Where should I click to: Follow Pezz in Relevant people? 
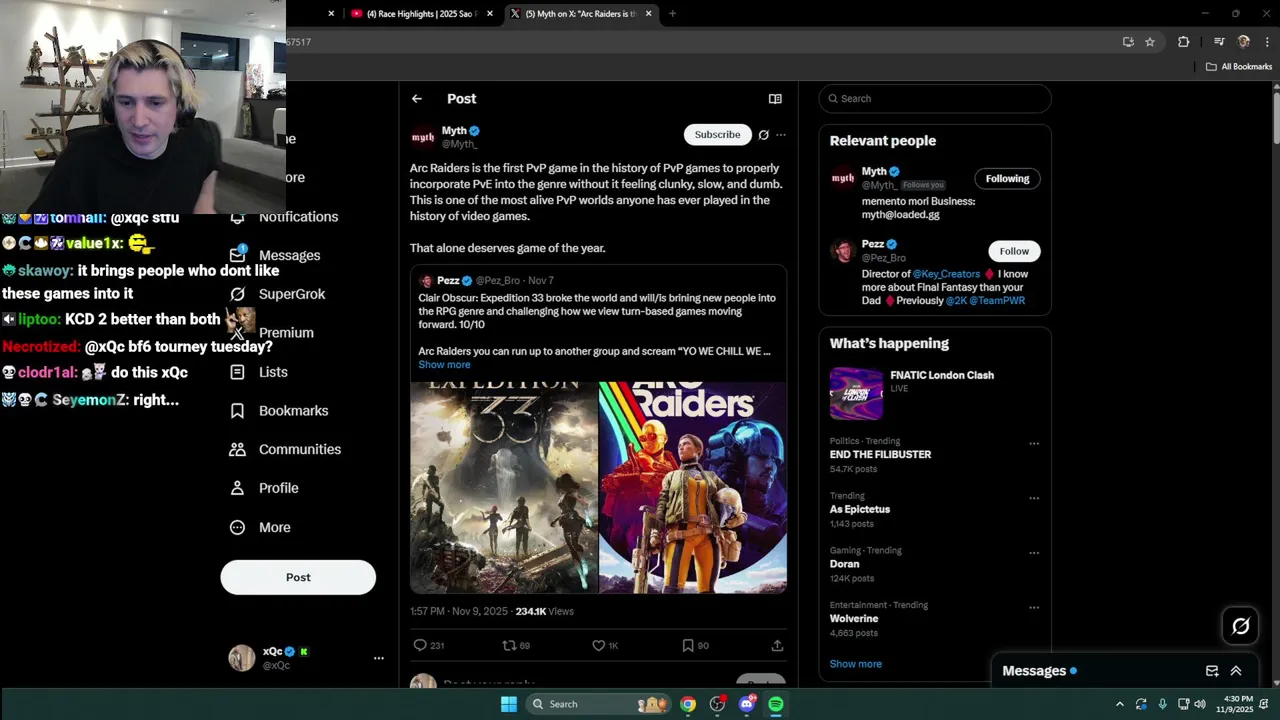[1014, 251]
